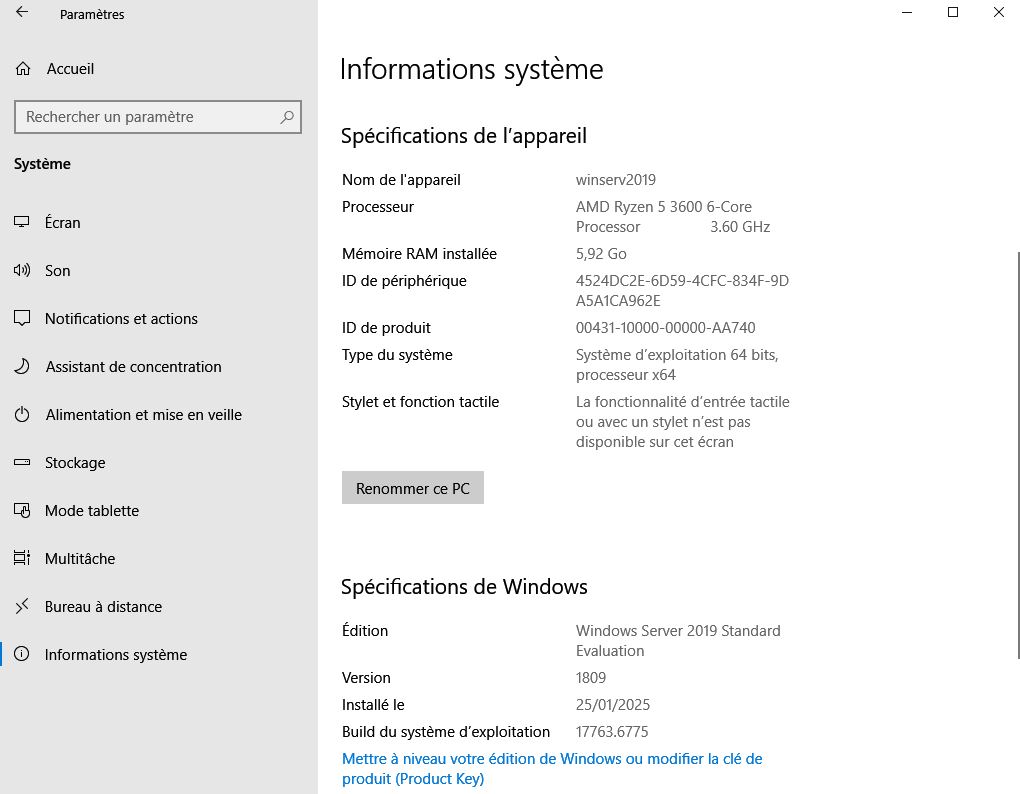Open the Bureau à distance icon
The image size is (1020, 794).
[x=22, y=607]
